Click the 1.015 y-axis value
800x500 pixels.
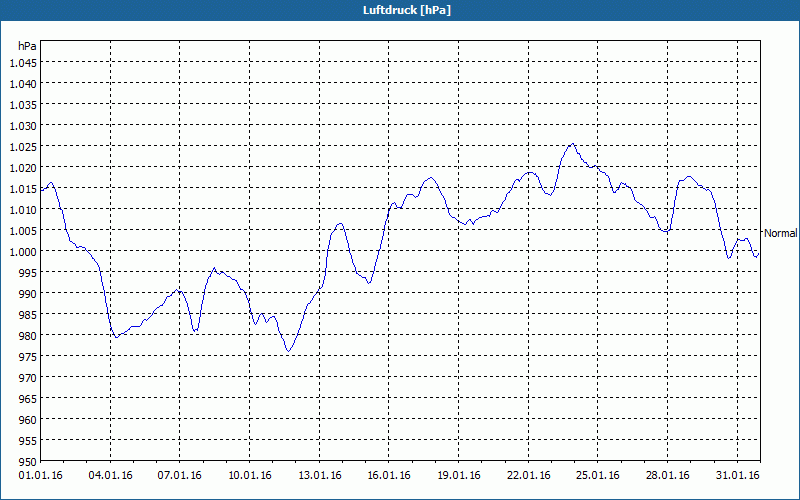point(23,189)
